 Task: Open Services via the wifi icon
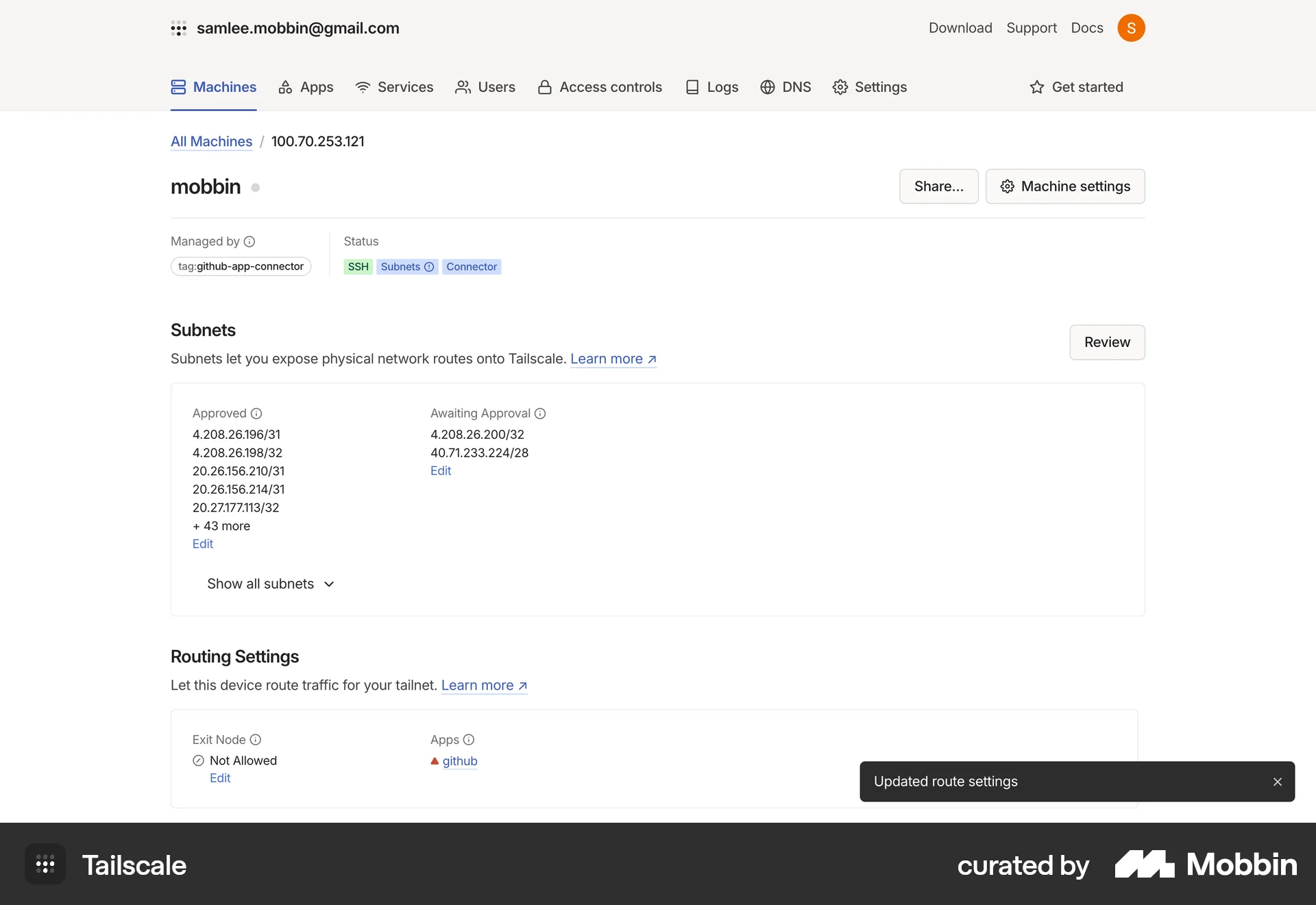coord(363,87)
